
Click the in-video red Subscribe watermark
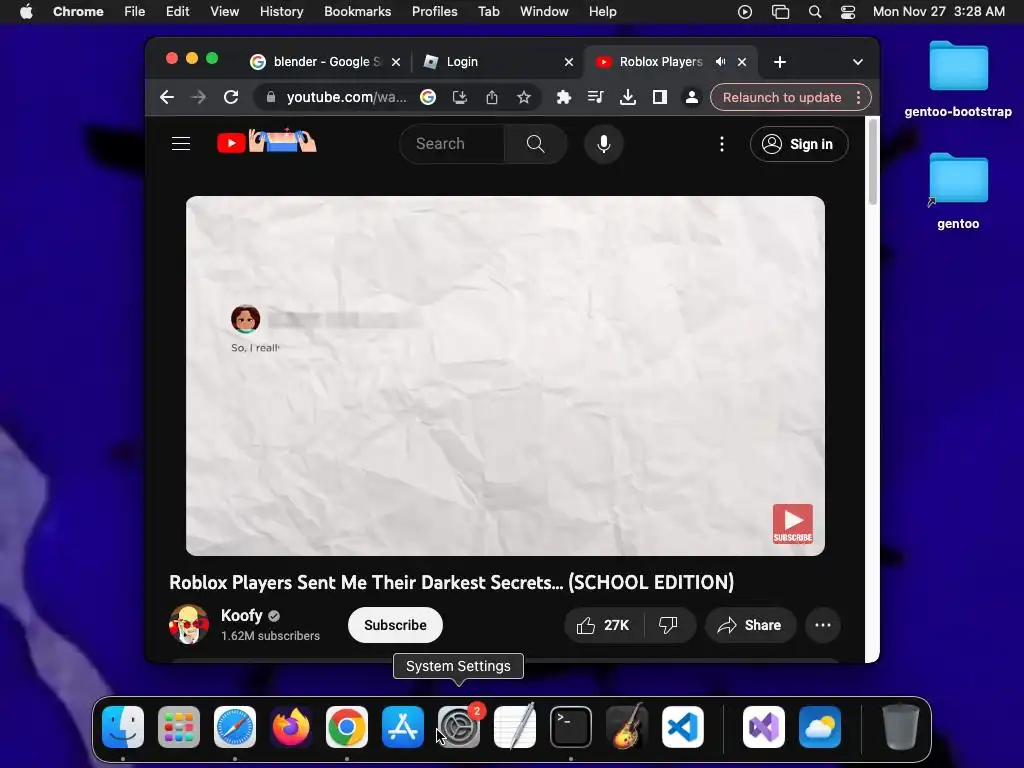point(793,523)
